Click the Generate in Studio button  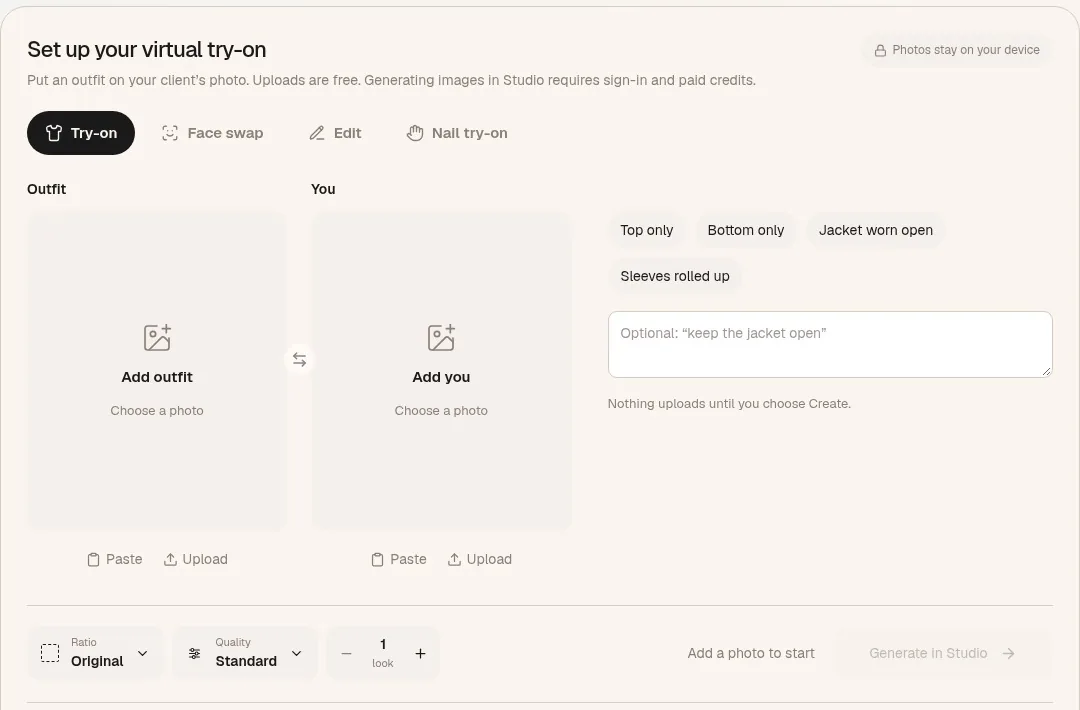pyautogui.click(x=942, y=653)
